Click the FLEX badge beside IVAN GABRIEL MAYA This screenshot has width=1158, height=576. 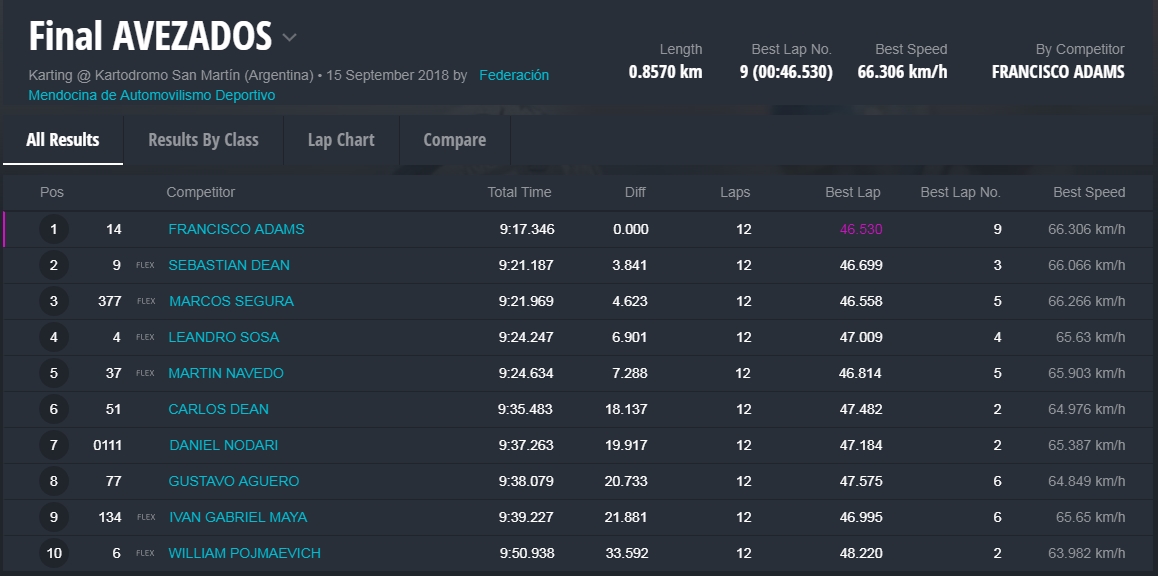point(146,517)
